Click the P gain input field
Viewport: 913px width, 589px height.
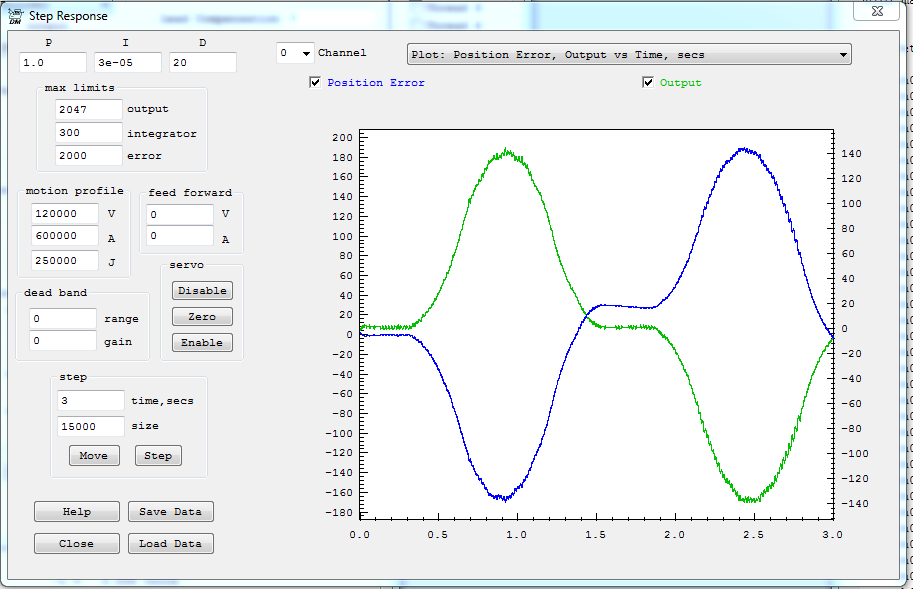(x=52, y=63)
